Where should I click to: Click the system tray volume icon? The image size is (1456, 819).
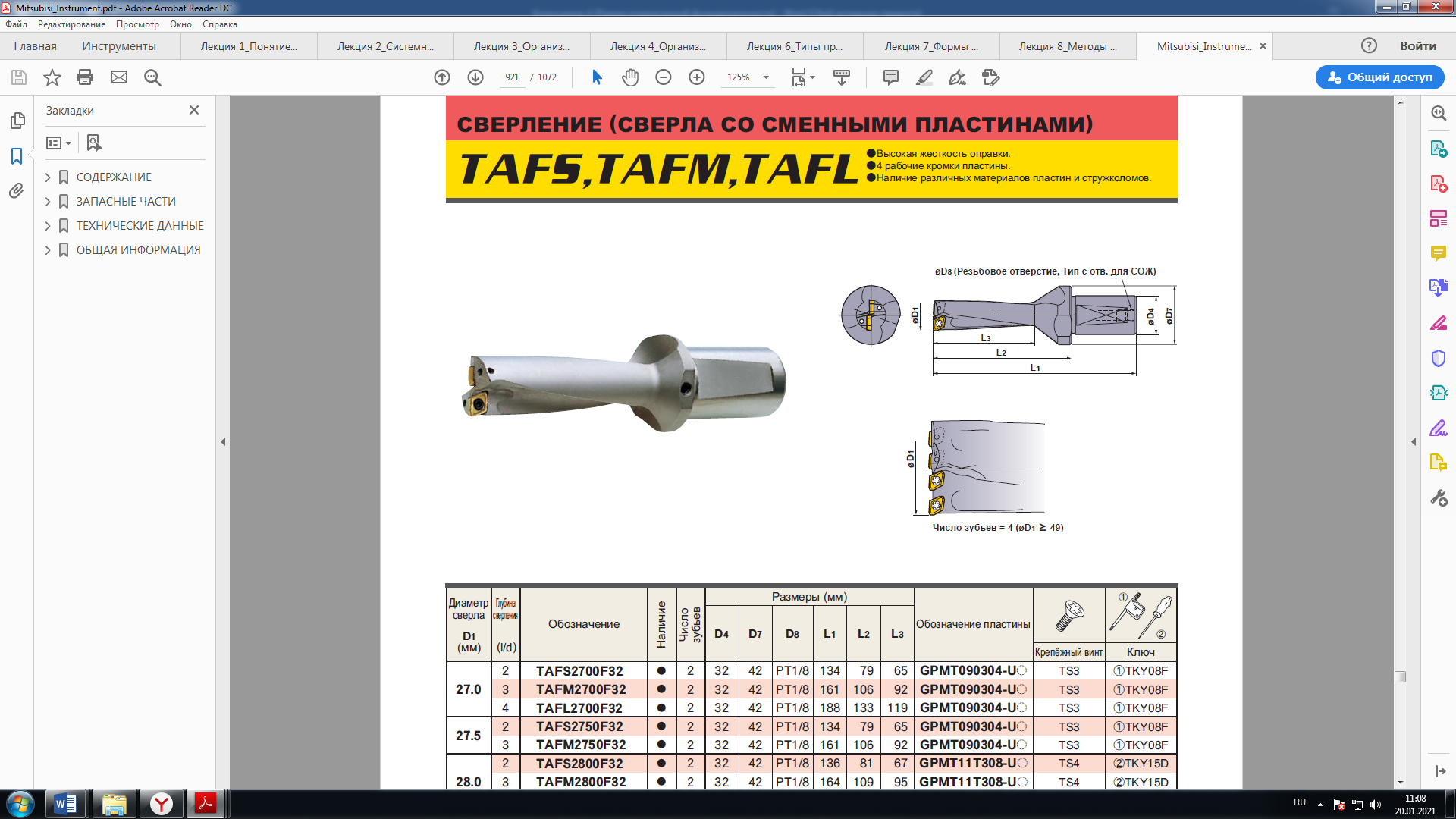1376,805
